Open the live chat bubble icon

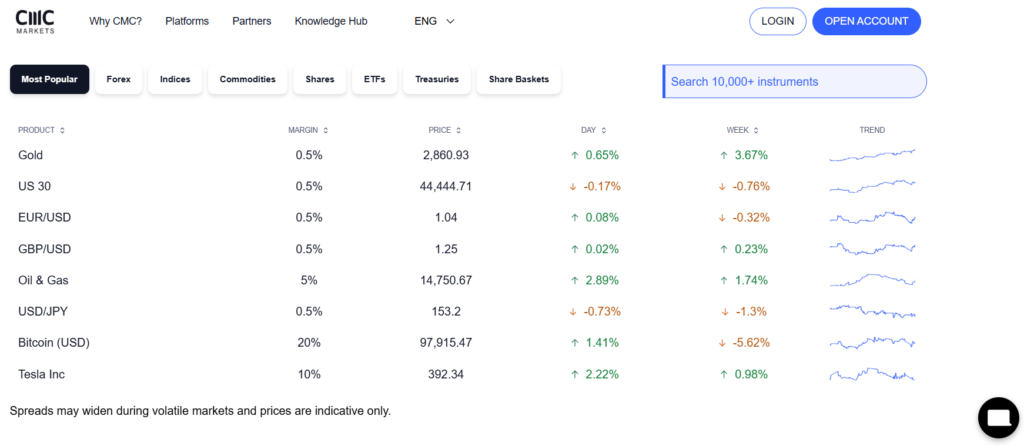click(998, 417)
